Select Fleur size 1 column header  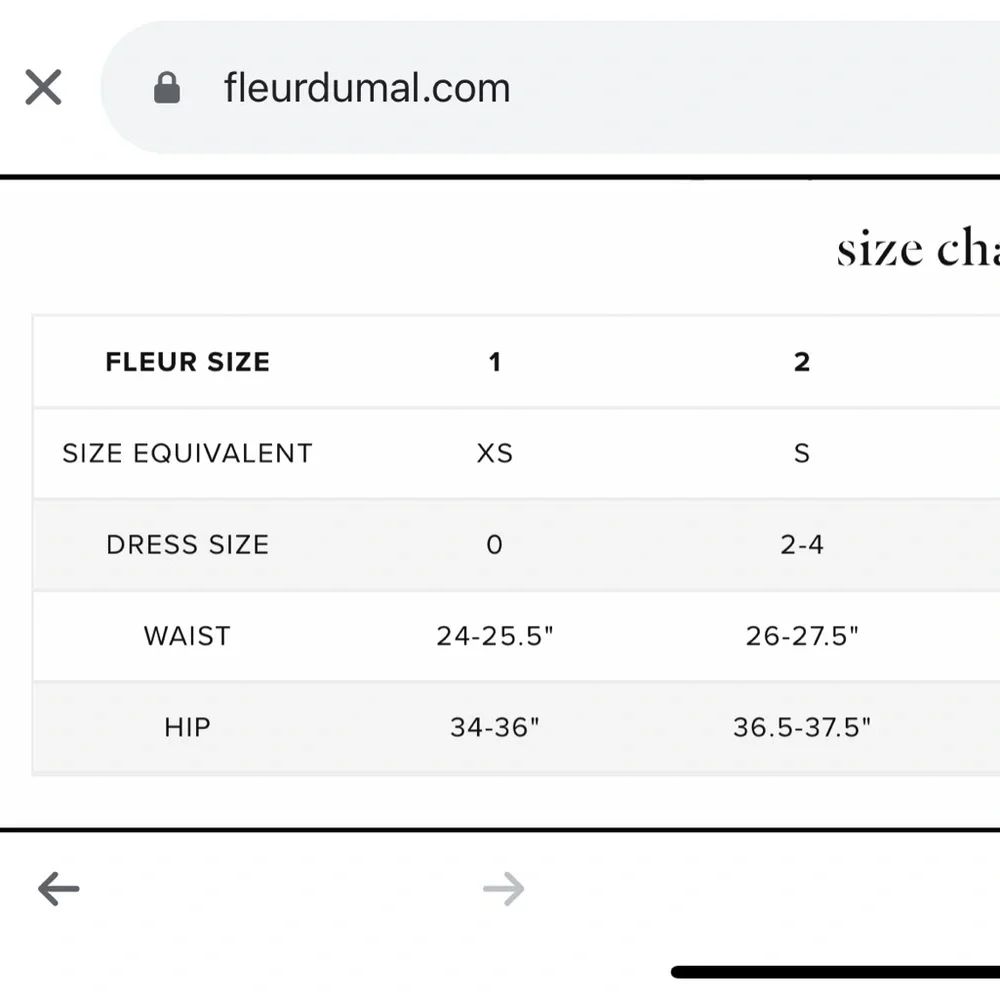coord(495,362)
